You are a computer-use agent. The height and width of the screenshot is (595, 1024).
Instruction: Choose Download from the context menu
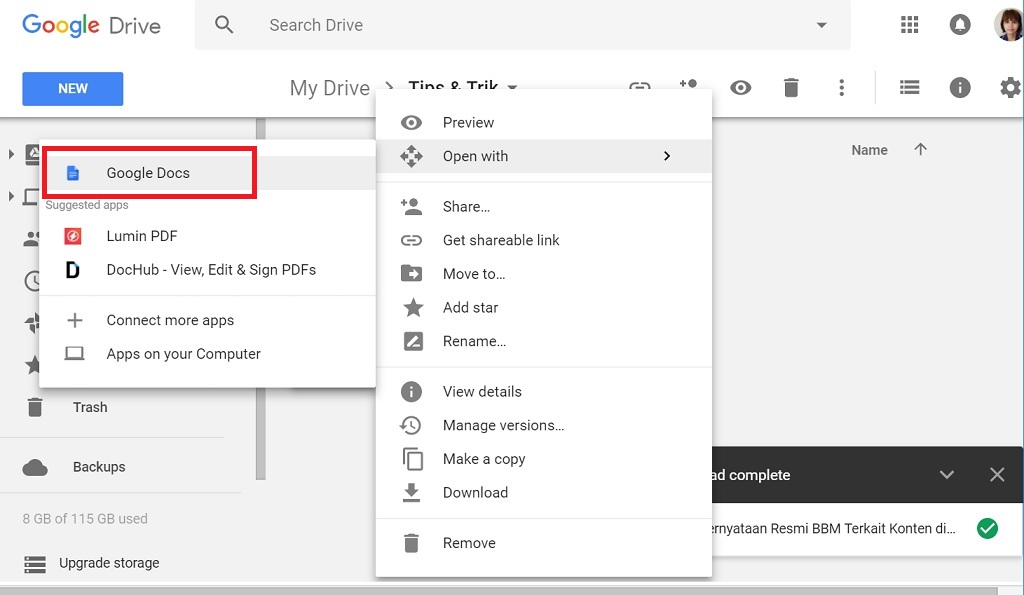[x=543, y=492]
